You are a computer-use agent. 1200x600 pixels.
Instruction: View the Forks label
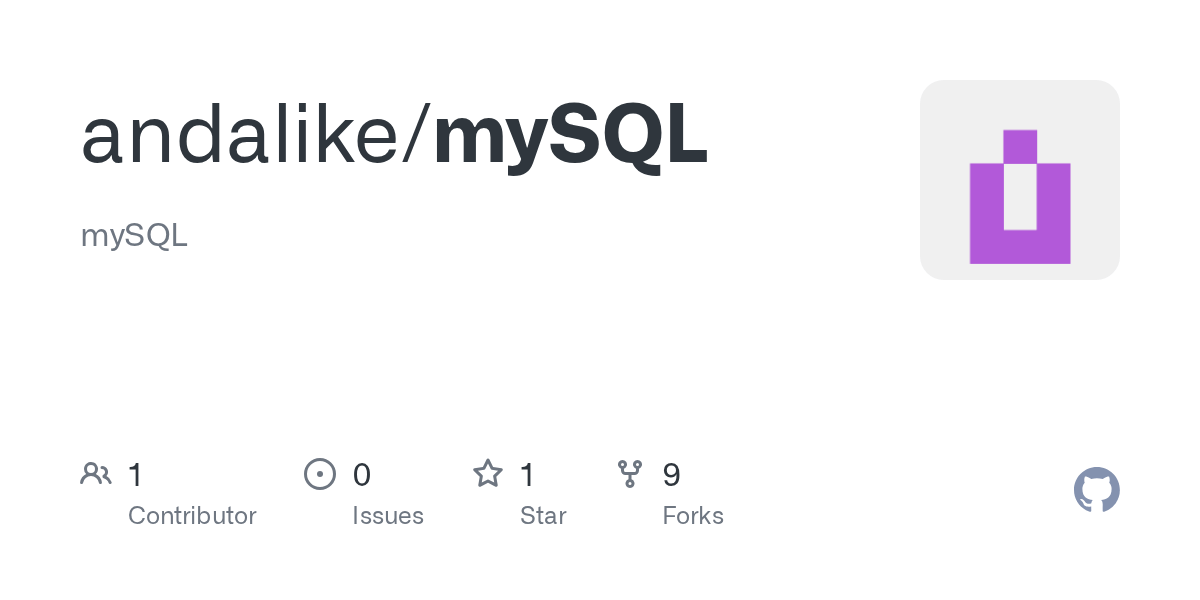pyautogui.click(x=693, y=516)
